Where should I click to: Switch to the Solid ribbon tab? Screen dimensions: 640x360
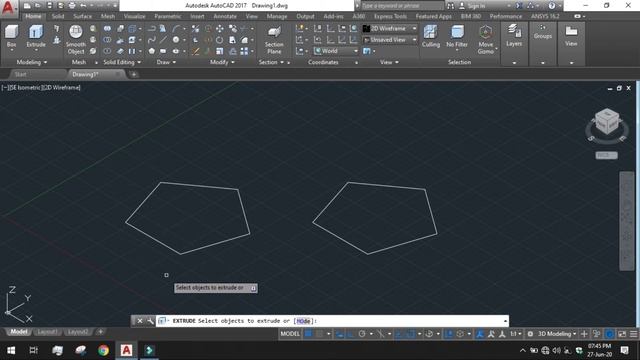click(x=58, y=16)
